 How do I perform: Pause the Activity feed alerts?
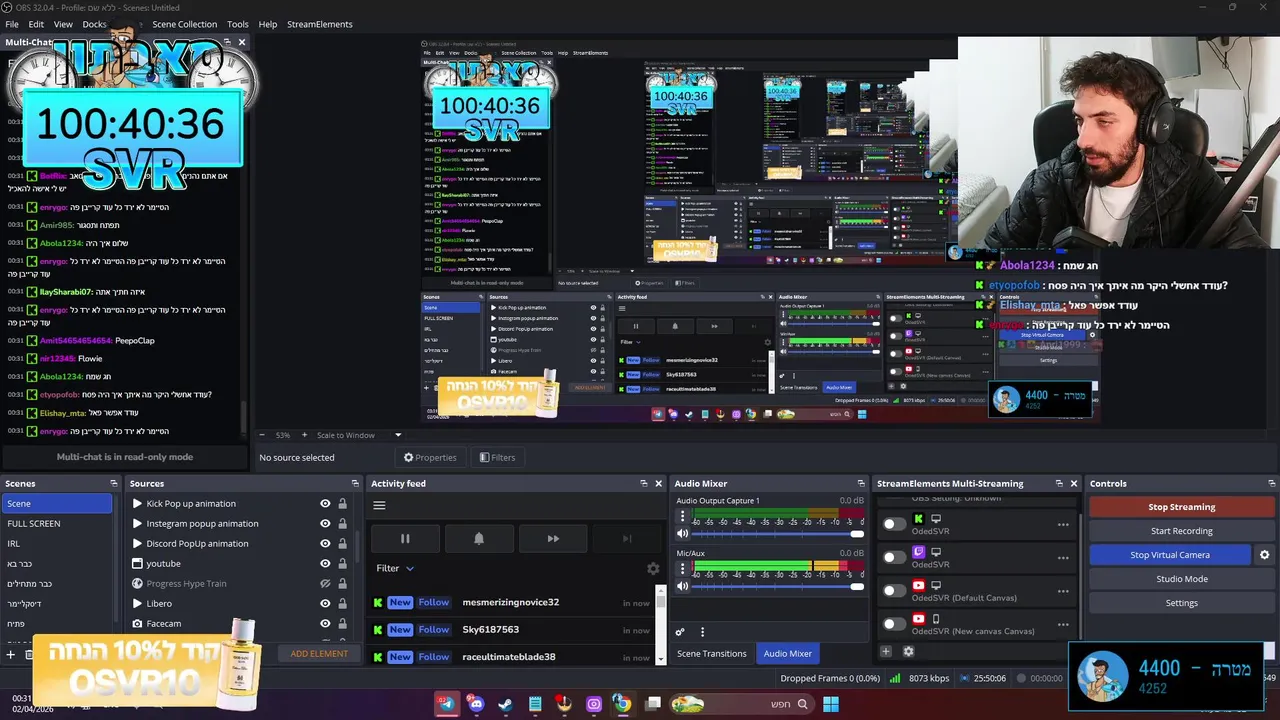[x=405, y=538]
